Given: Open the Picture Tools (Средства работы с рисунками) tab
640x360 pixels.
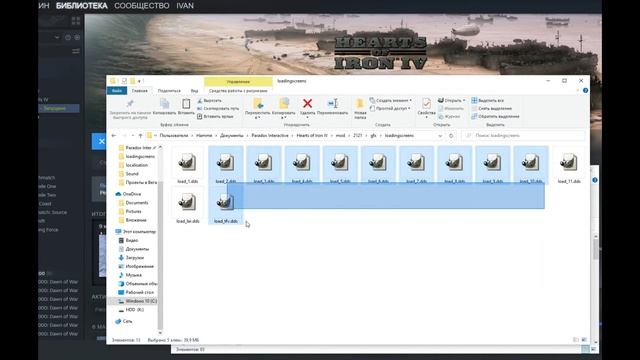Looking at the screenshot, I should click(x=238, y=91).
